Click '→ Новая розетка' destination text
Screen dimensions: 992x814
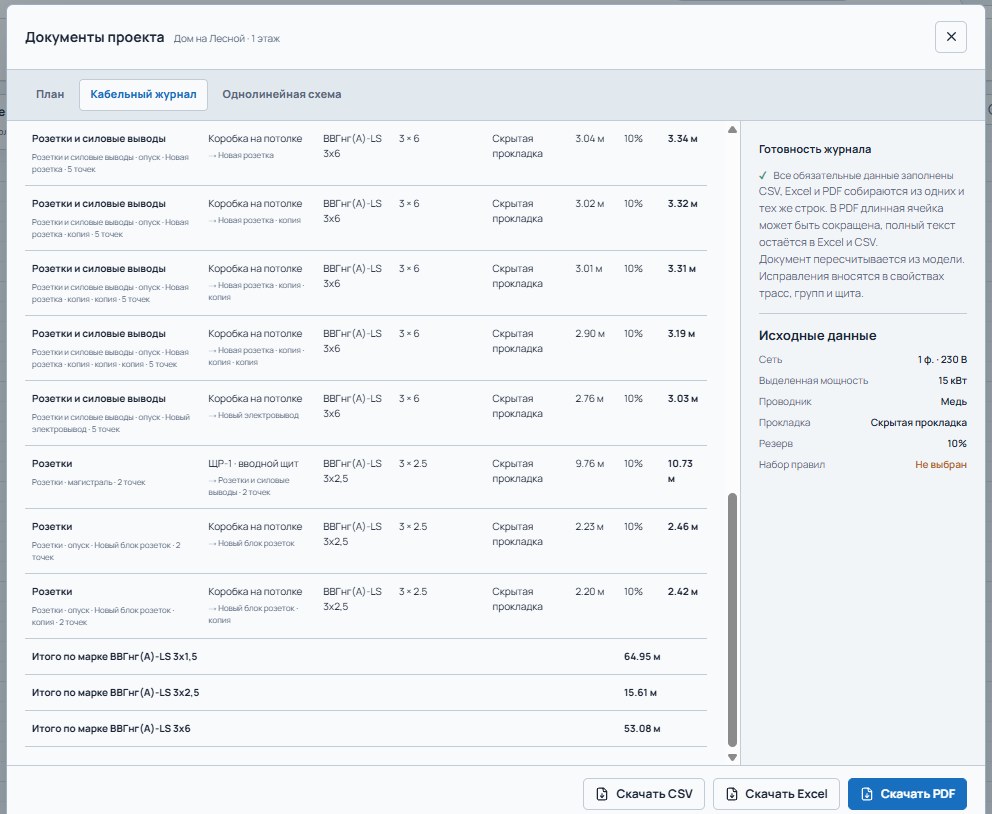(x=241, y=156)
